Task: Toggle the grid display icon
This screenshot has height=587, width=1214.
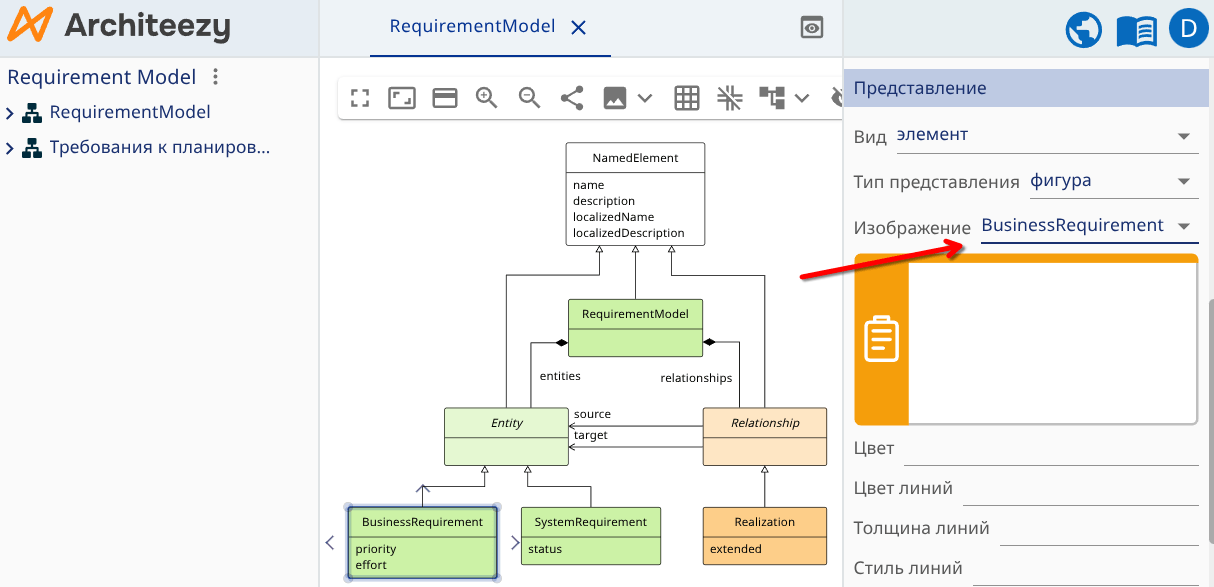Action: tap(686, 98)
